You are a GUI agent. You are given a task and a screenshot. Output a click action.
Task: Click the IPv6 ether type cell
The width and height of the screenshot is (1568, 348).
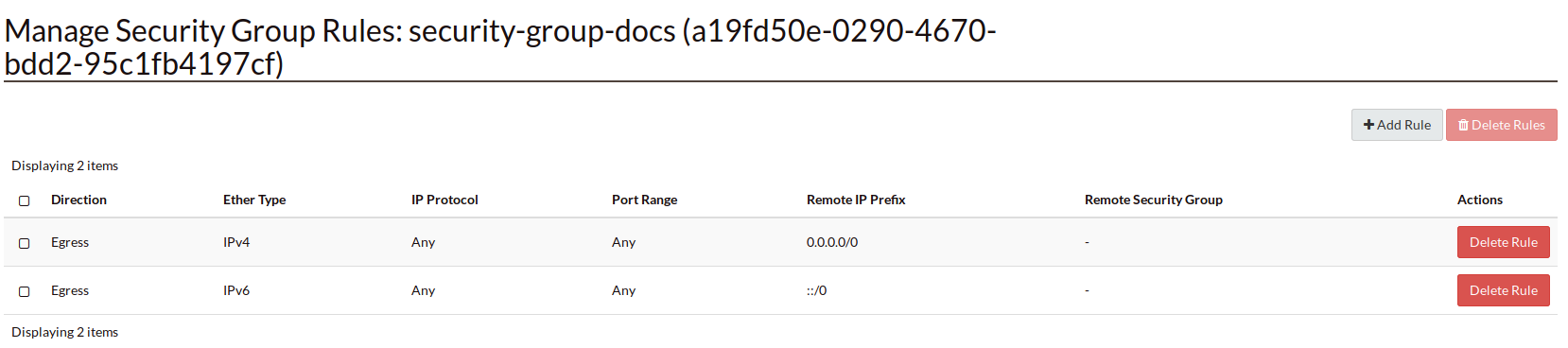click(x=236, y=290)
